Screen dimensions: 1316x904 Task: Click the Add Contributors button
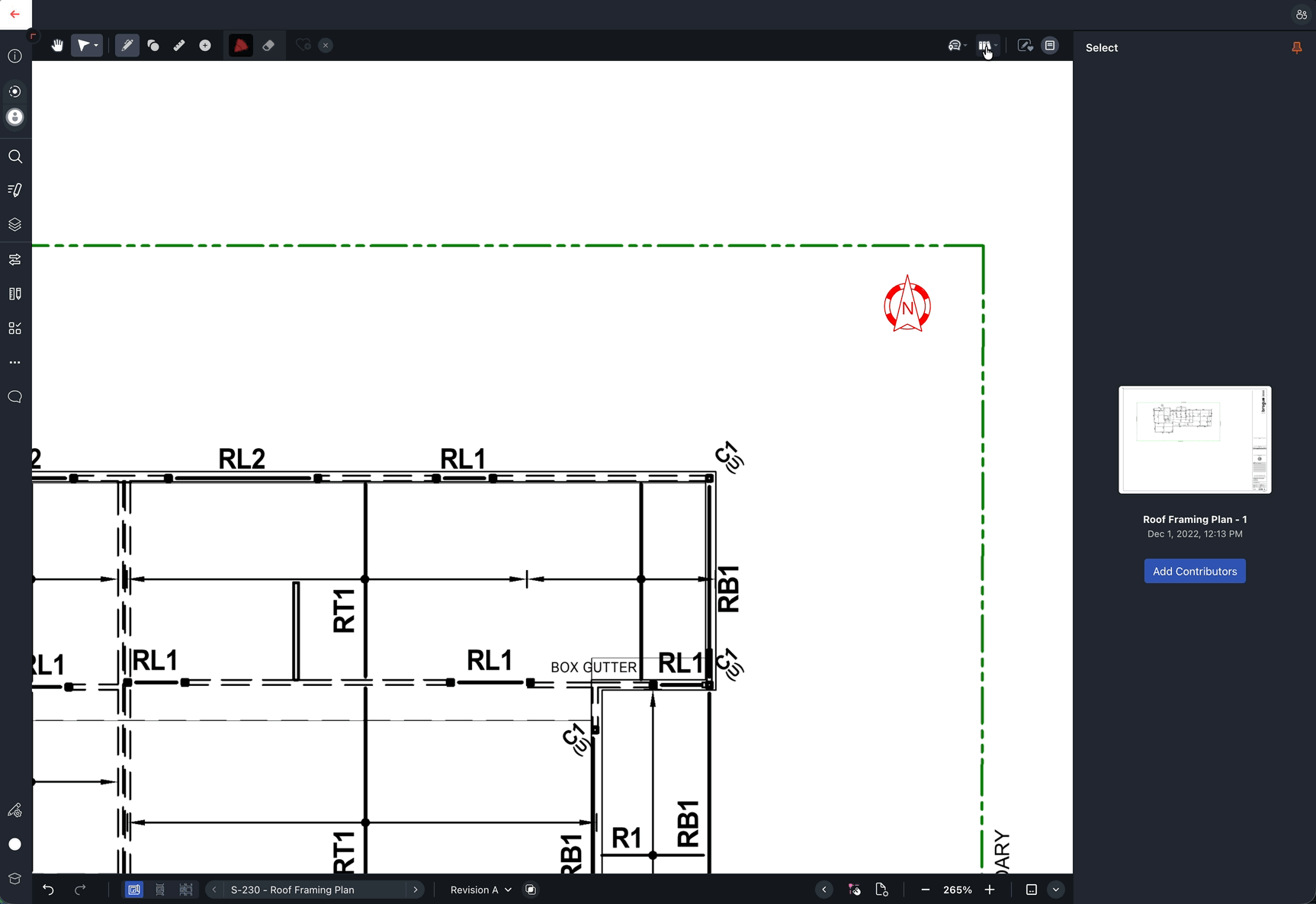(1195, 571)
